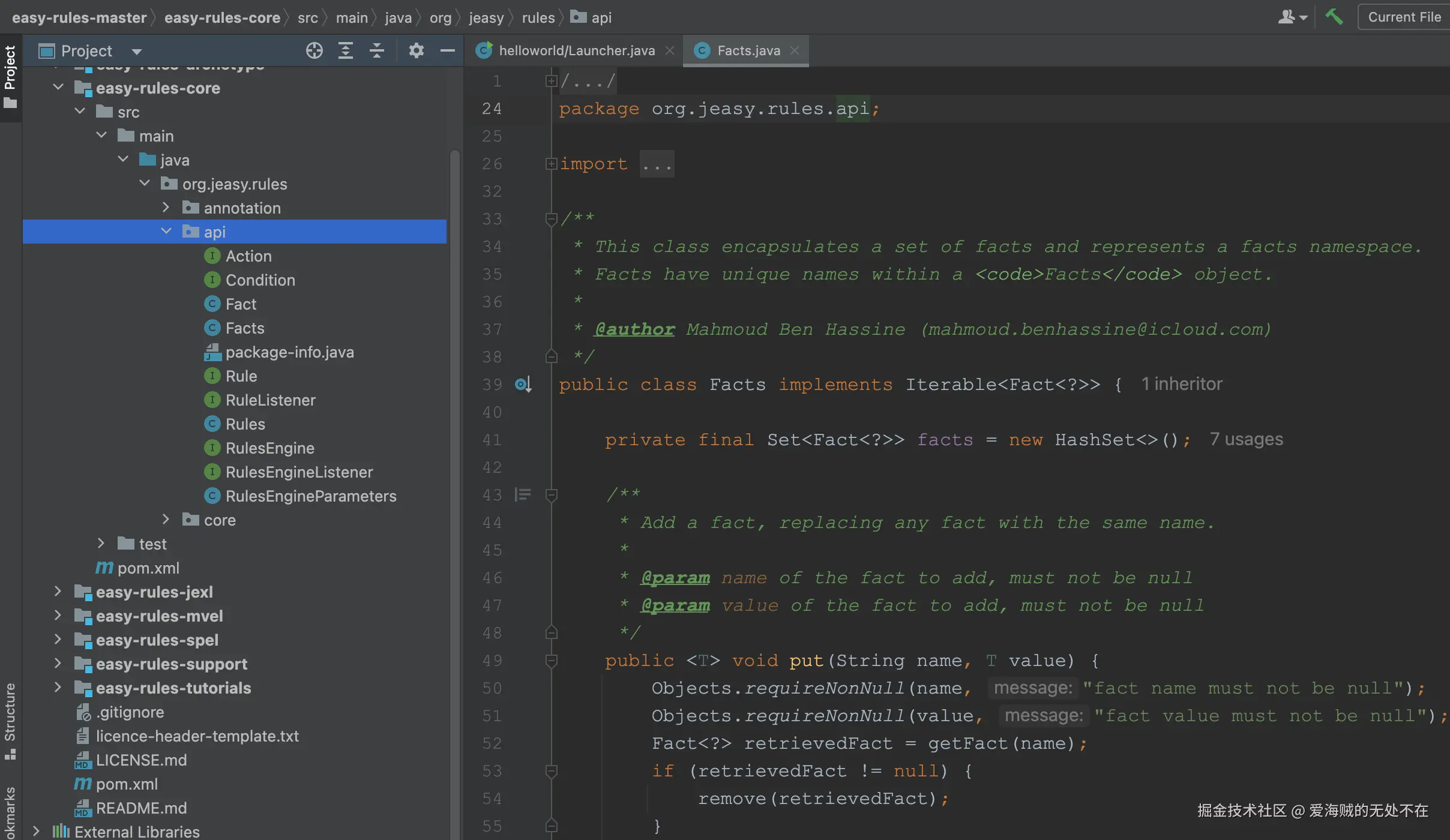Click the Collapse All icon in Project panel
The width and height of the screenshot is (1450, 840).
click(377, 51)
